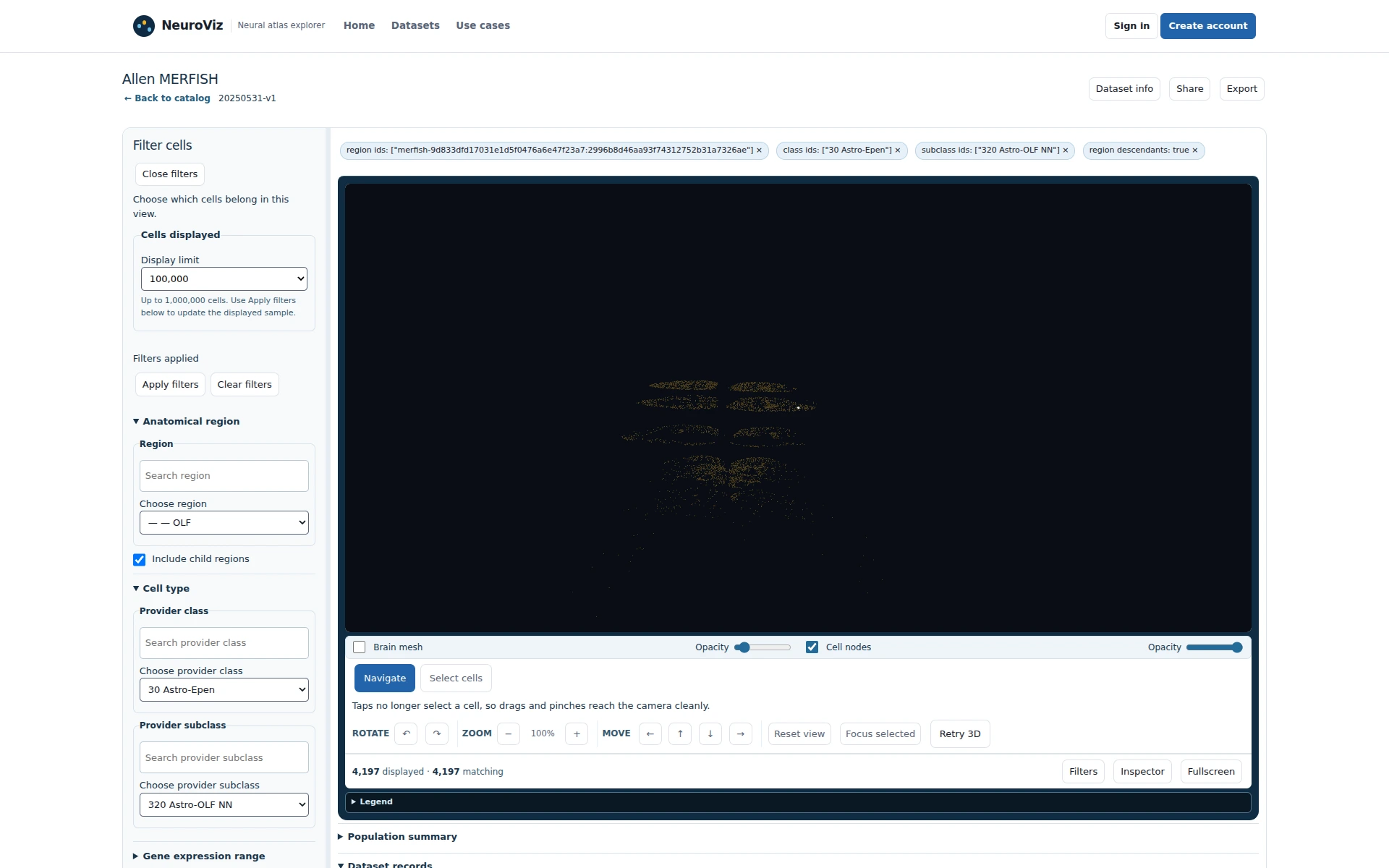Image resolution: width=1389 pixels, height=868 pixels.
Task: Go to Home nav item
Action: pyautogui.click(x=359, y=25)
